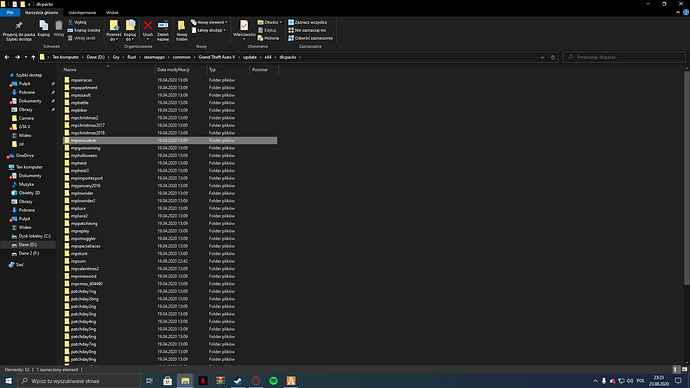690x388 pixels.
Task: Click the Przeszukaj dlcpacks search box
Action: 624,57
